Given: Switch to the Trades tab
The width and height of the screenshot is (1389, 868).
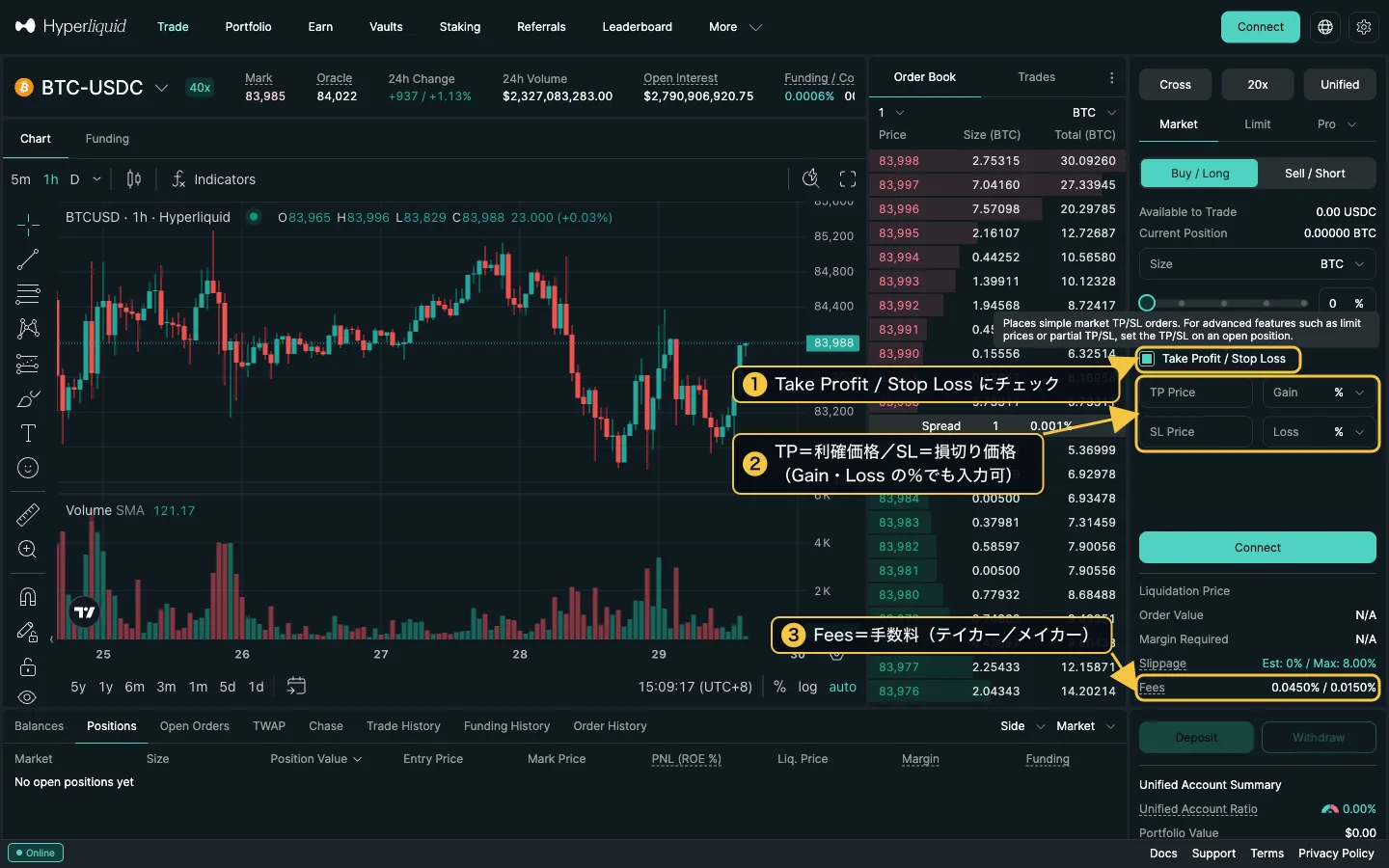Looking at the screenshot, I should (1036, 77).
